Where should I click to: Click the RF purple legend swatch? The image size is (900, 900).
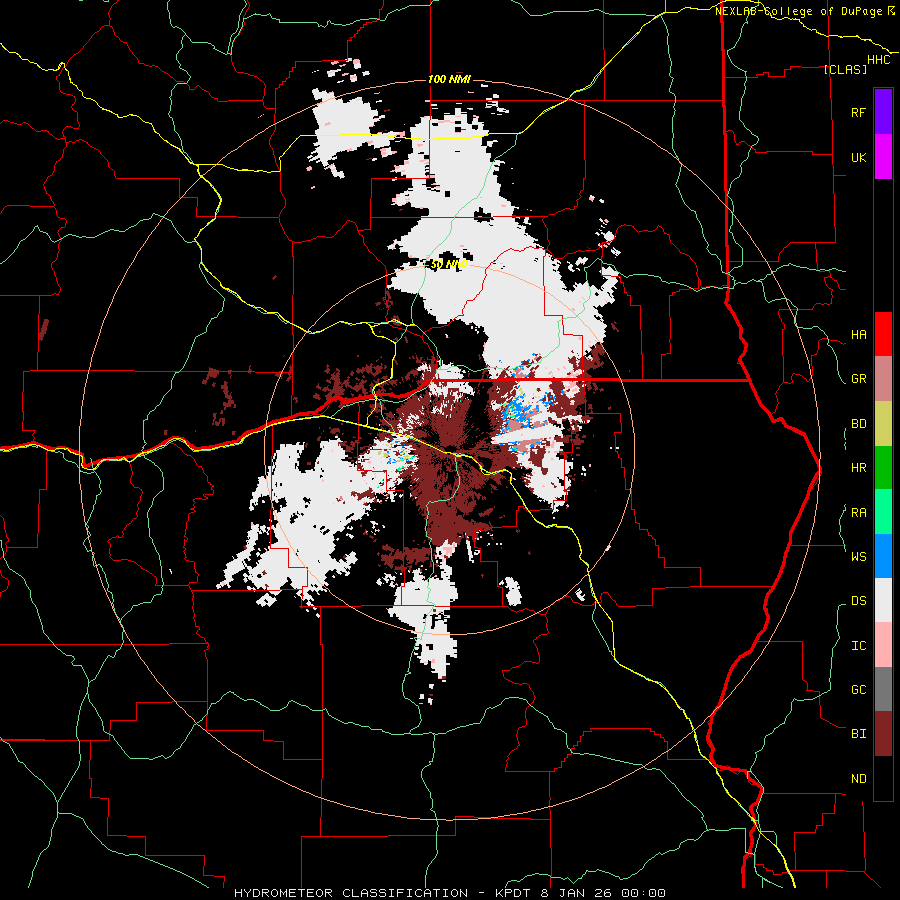click(883, 112)
